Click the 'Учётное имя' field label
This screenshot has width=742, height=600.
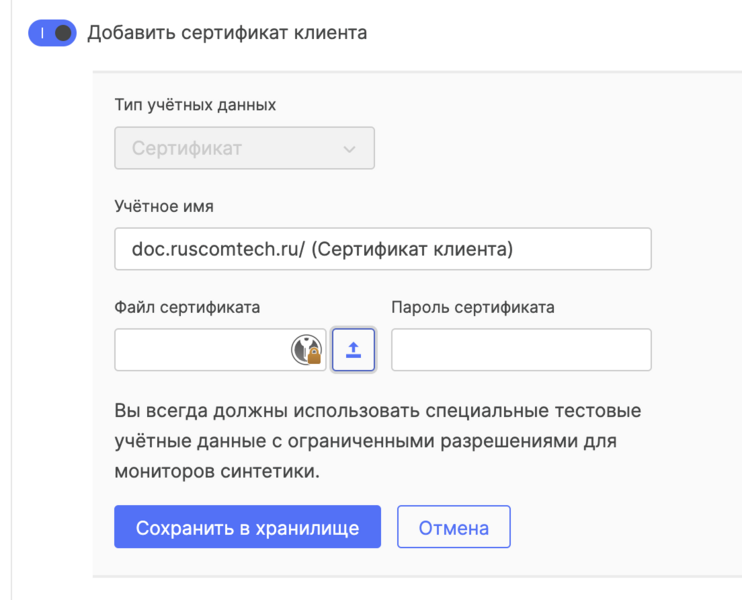(164, 207)
